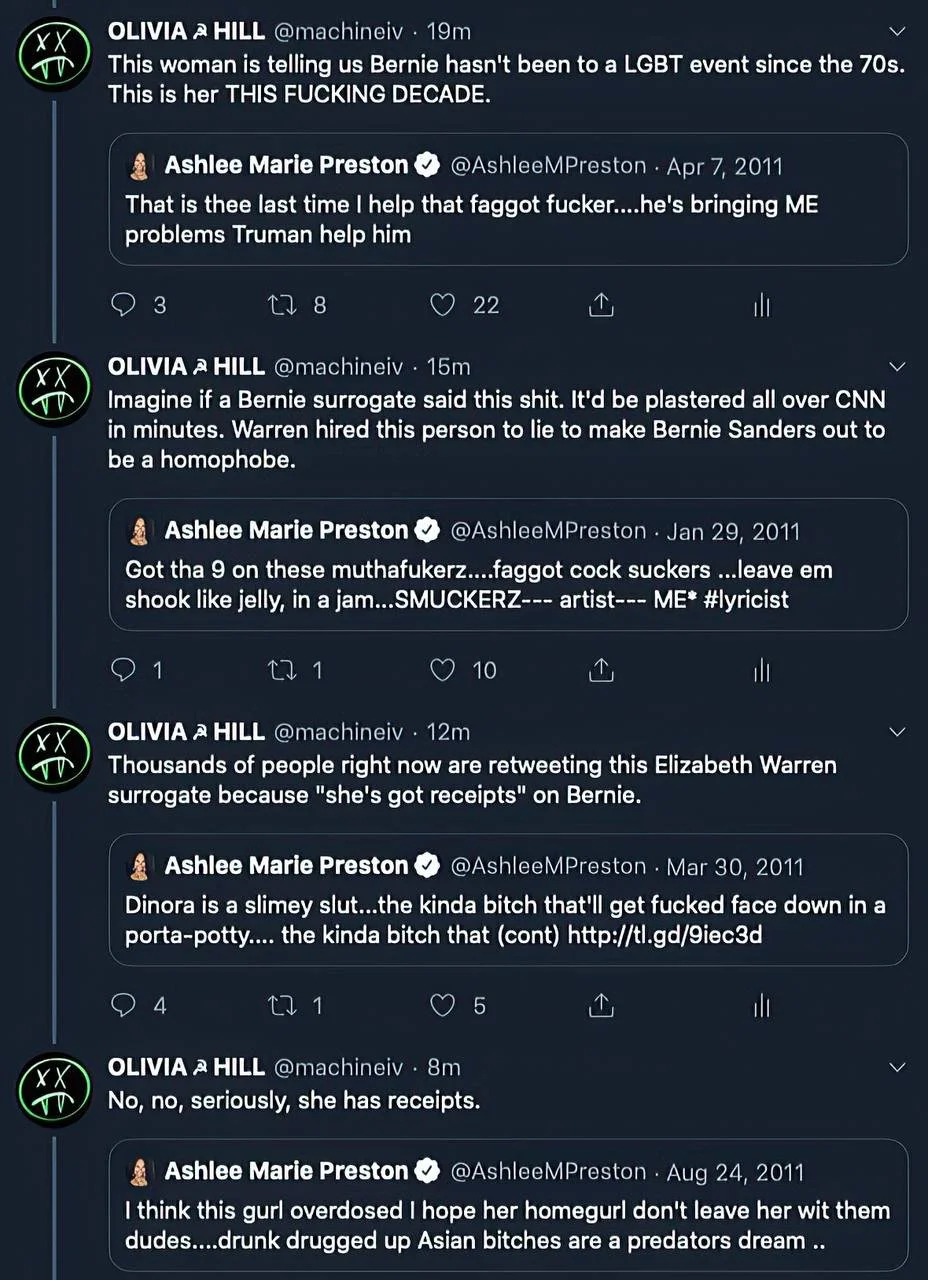Open the chevron menu on the 15m tweet
The image size is (928, 1280).
tap(897, 366)
